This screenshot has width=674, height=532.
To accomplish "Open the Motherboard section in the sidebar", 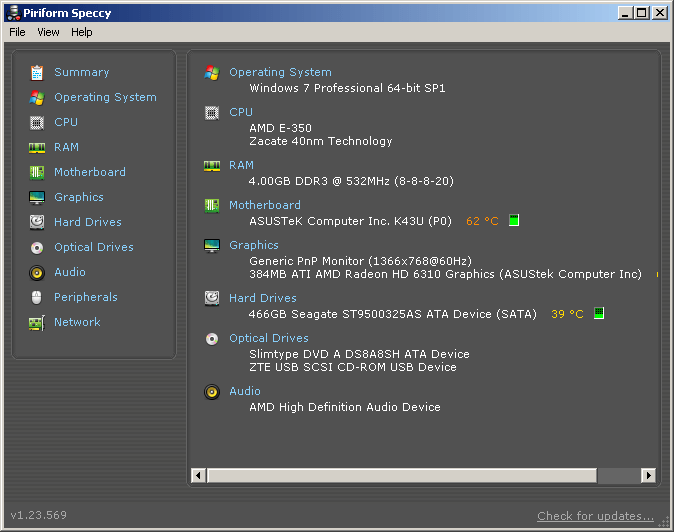I will pyautogui.click(x=90, y=172).
